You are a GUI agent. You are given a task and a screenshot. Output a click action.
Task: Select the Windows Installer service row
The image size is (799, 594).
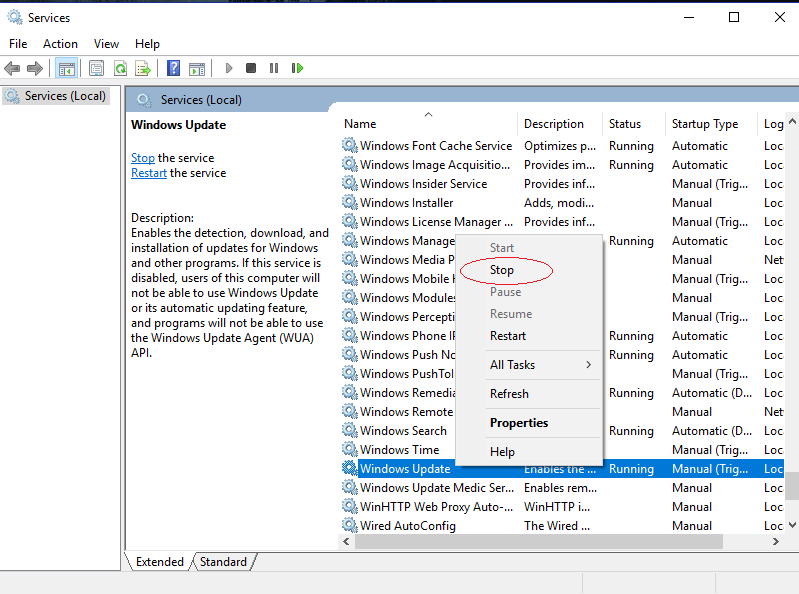563,203
